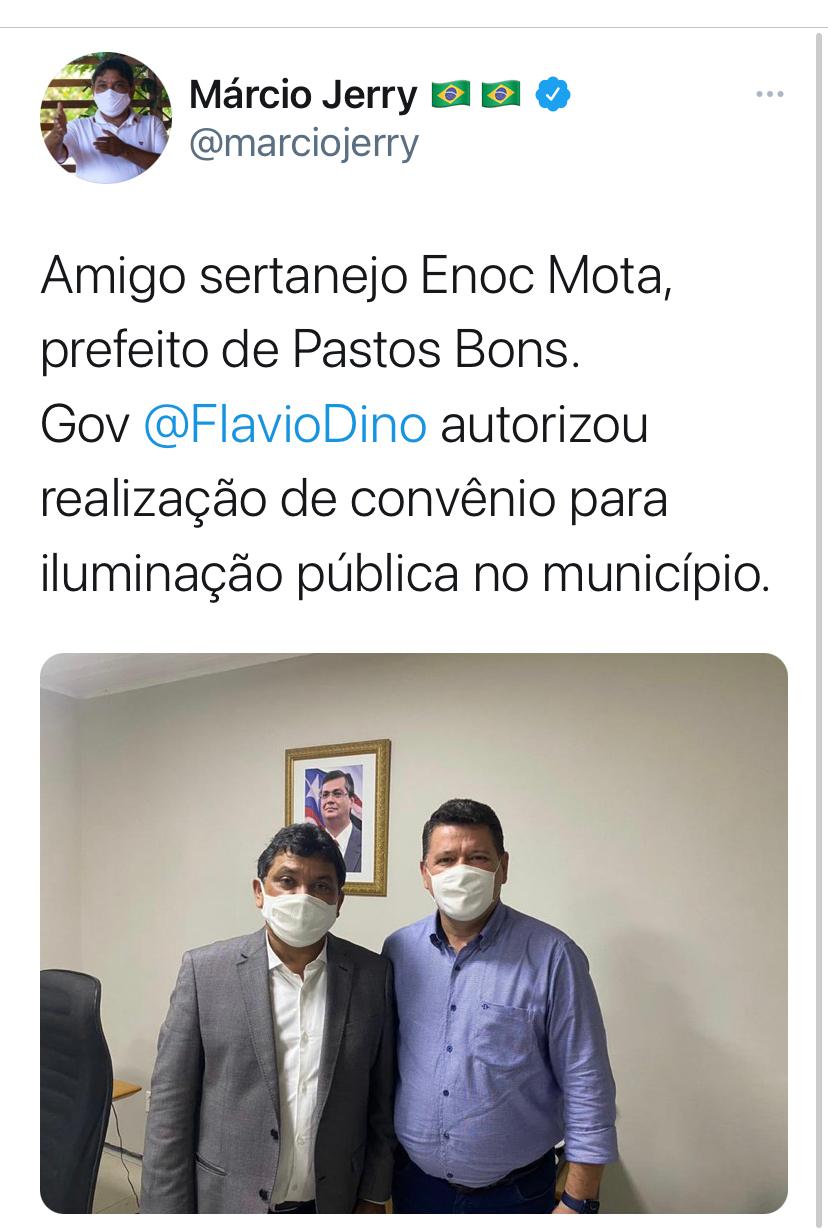Viewport: 828px width, 1230px height.
Task: Click the white face mask of blue-shirt man
Action: pyautogui.click(x=463, y=891)
